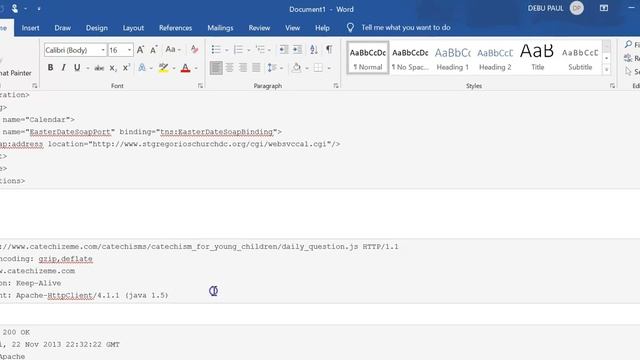Toggle Strikethrough formatting
This screenshot has height=360, width=640.
pos(99,68)
